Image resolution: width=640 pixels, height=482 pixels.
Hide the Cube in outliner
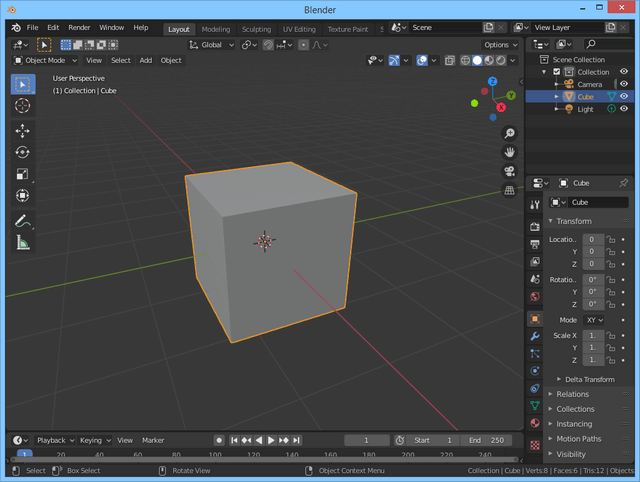pos(624,96)
